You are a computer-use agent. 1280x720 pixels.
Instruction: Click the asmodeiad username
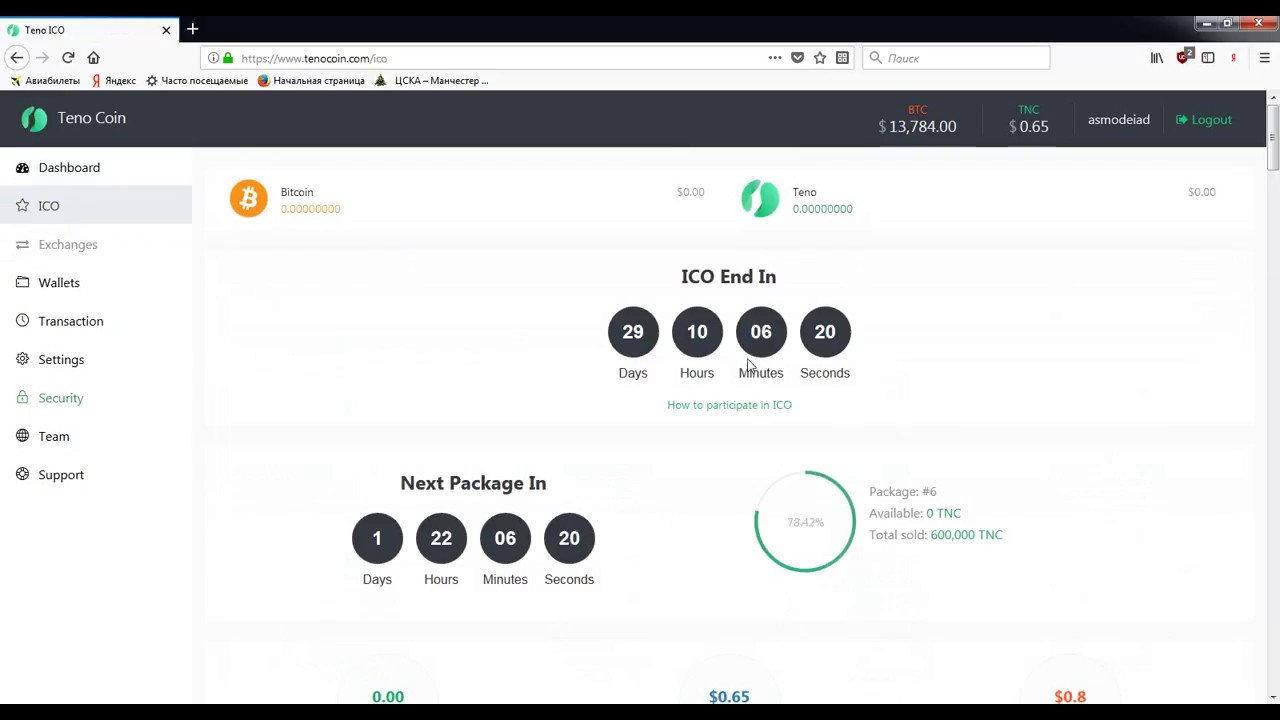1118,119
